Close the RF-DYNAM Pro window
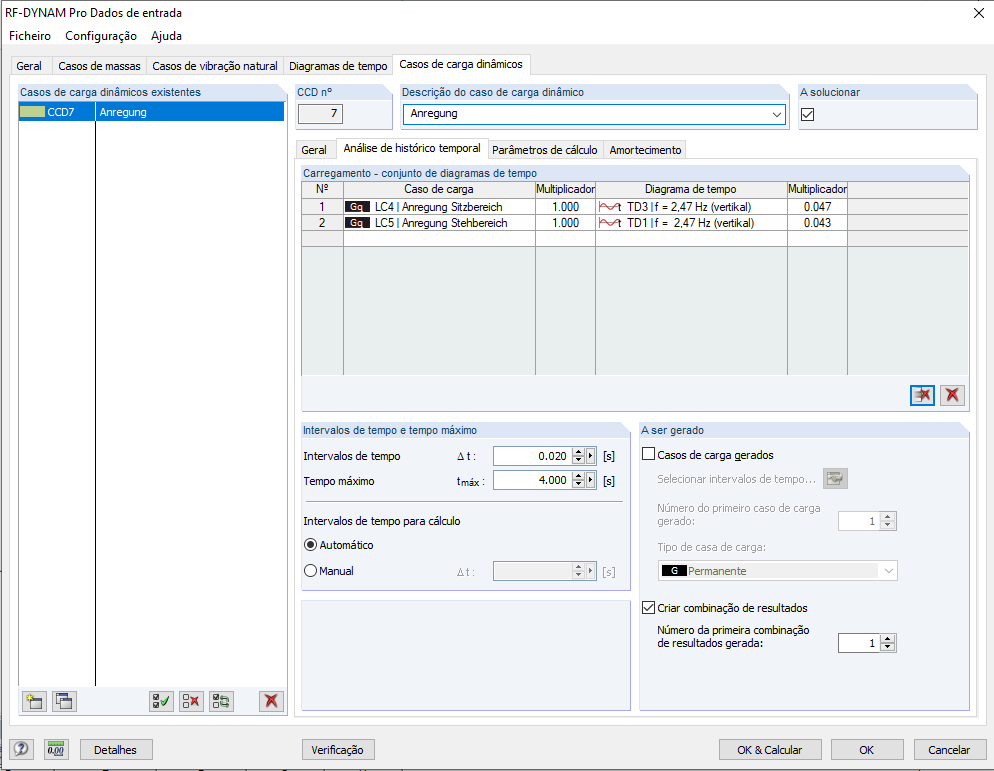Image resolution: width=994 pixels, height=771 pixels. click(979, 13)
